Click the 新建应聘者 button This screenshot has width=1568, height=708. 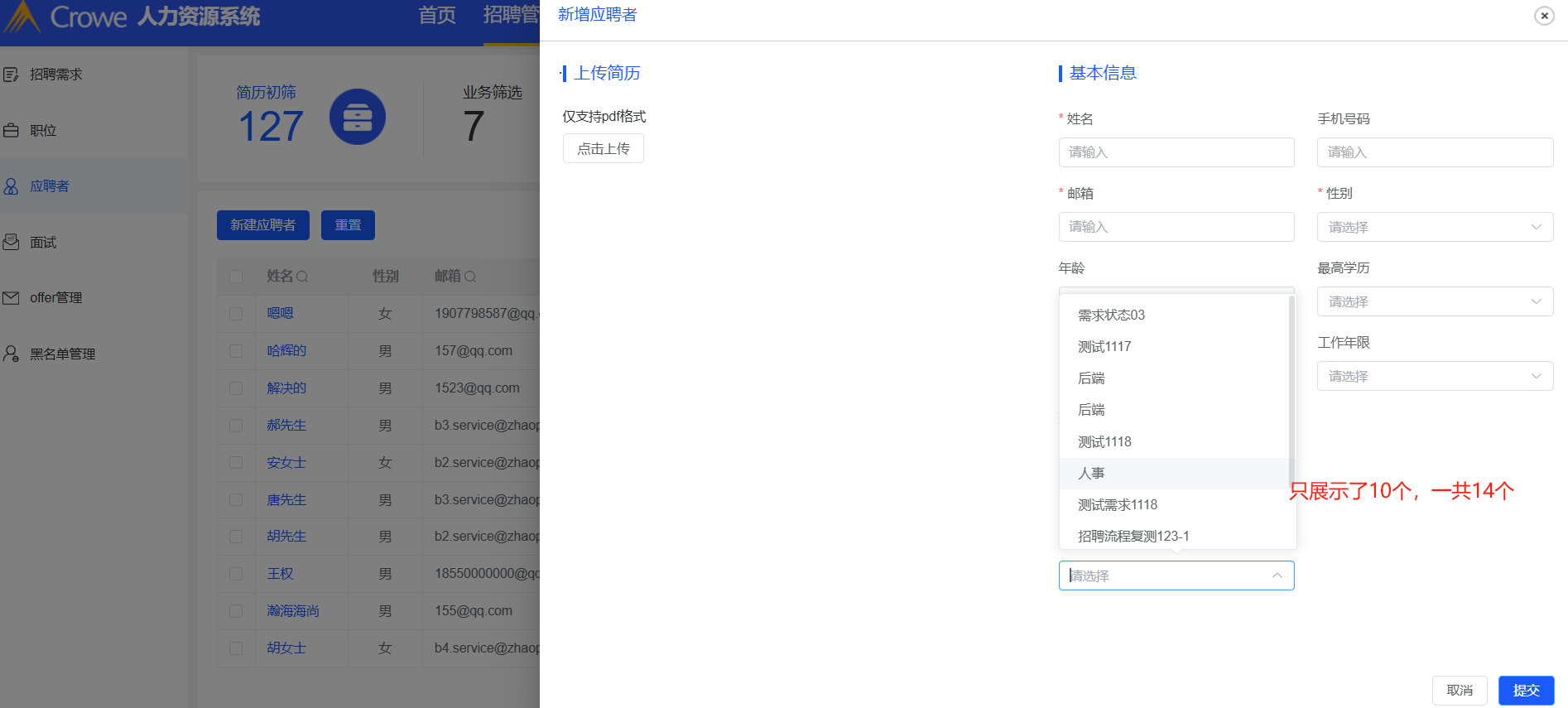pos(263,225)
